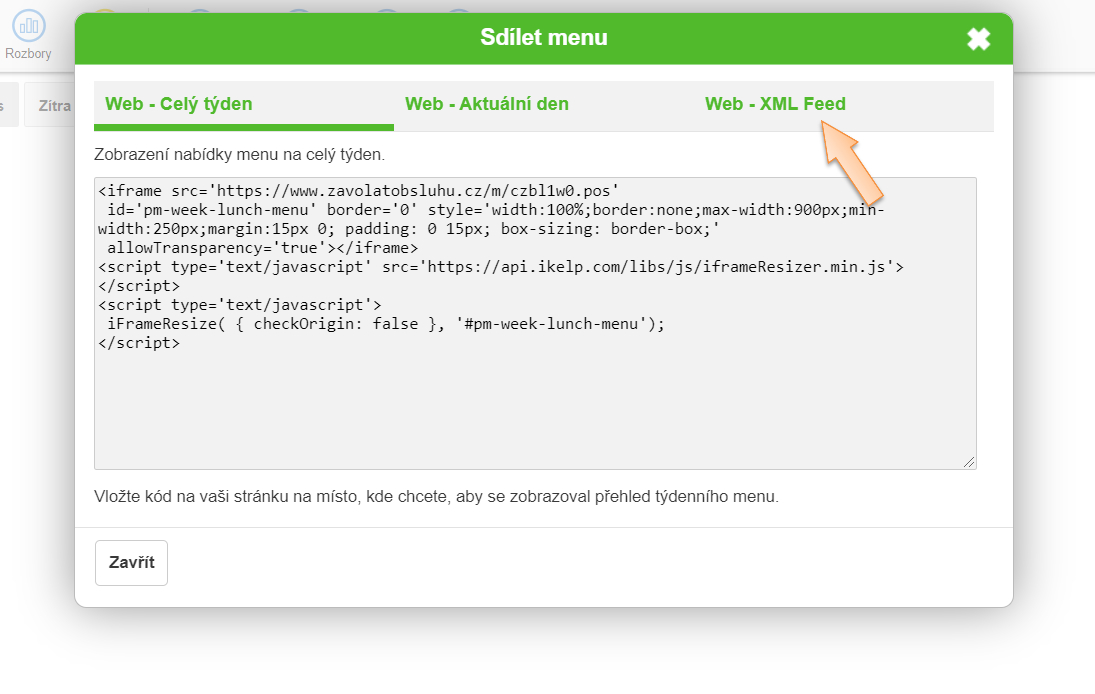The height and width of the screenshot is (694, 1095).
Task: Click the Zavřít button
Action: coord(131,563)
